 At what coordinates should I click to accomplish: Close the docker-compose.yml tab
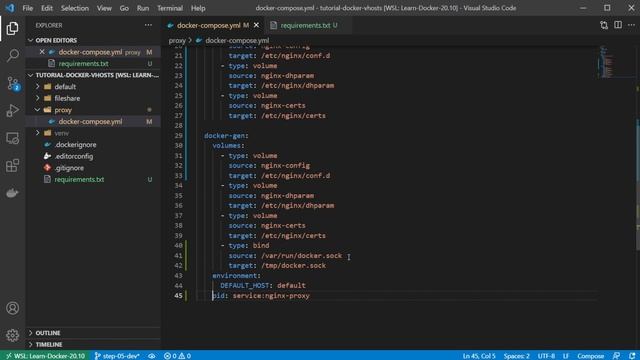pyautogui.click(x=256, y=25)
